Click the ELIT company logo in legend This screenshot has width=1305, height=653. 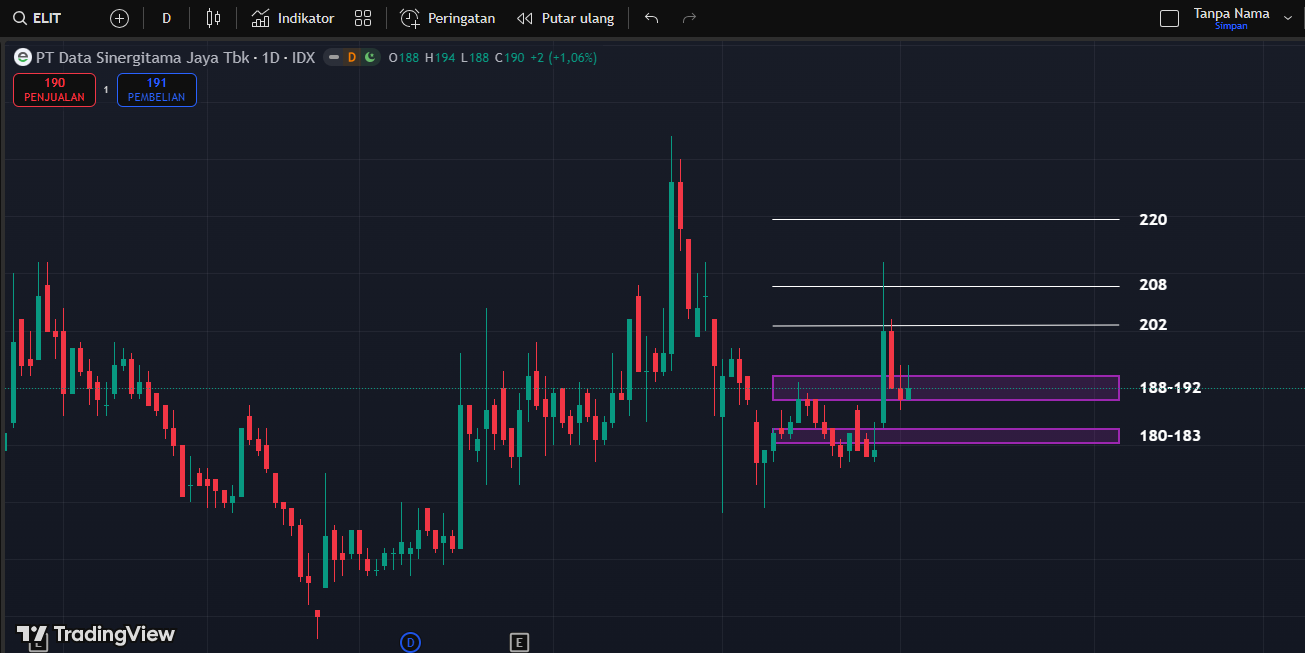coord(23,57)
